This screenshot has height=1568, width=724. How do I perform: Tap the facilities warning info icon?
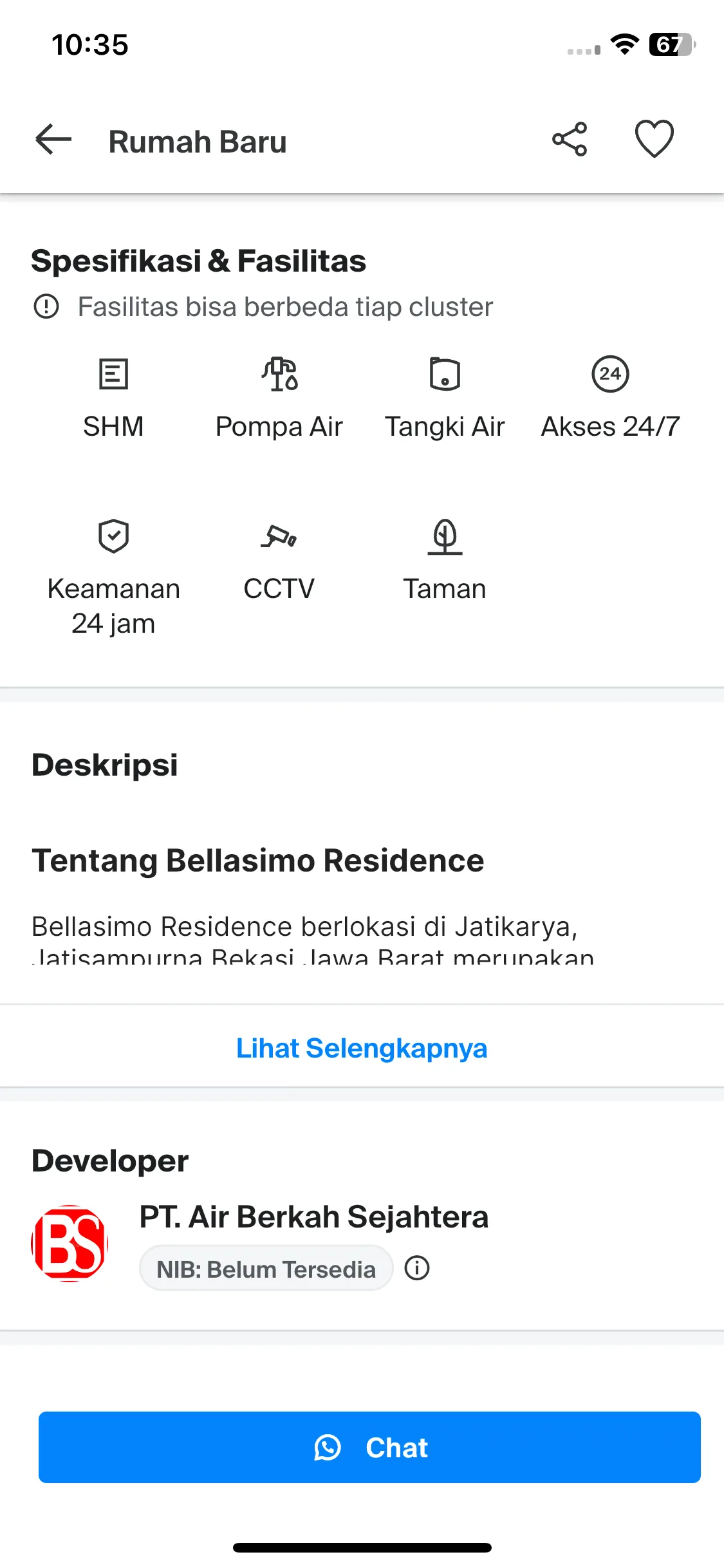[46, 307]
